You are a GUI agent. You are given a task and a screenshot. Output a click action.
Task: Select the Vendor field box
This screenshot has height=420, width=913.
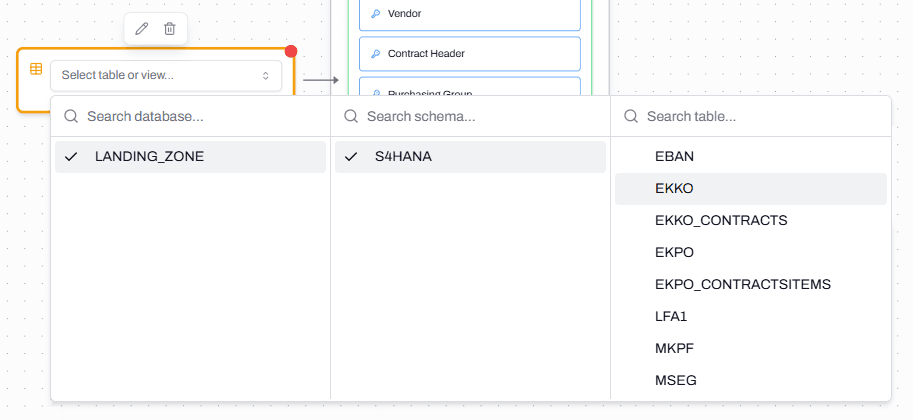point(470,14)
